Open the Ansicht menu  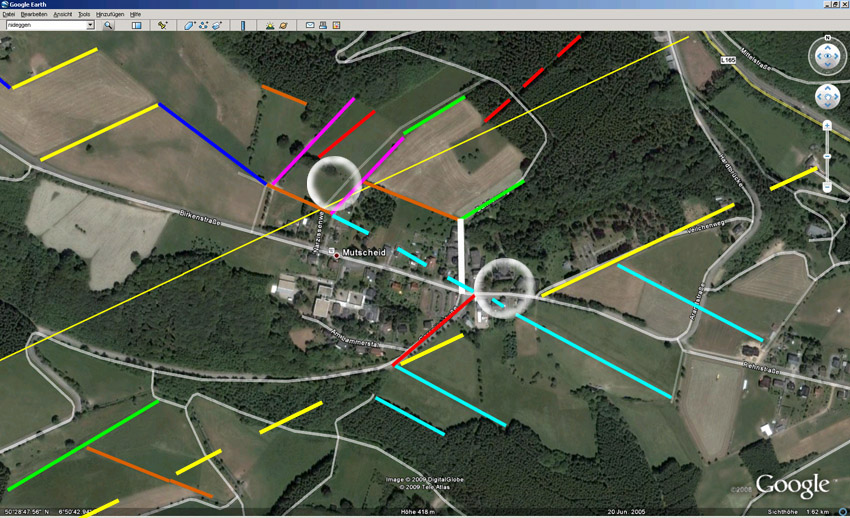pyautogui.click(x=62, y=14)
